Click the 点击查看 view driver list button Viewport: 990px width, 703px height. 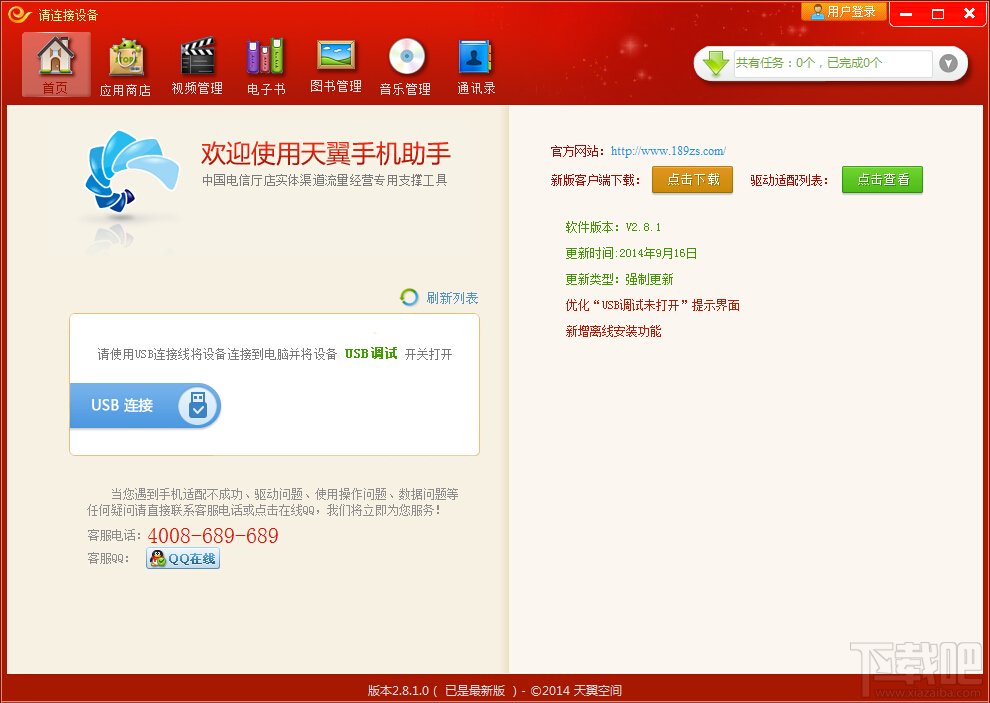883,179
